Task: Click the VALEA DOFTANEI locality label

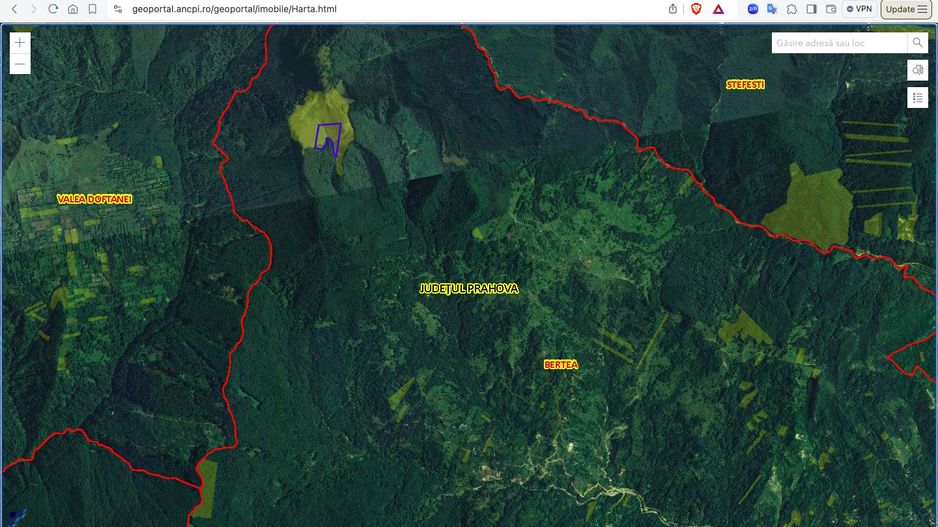Action: click(x=95, y=199)
